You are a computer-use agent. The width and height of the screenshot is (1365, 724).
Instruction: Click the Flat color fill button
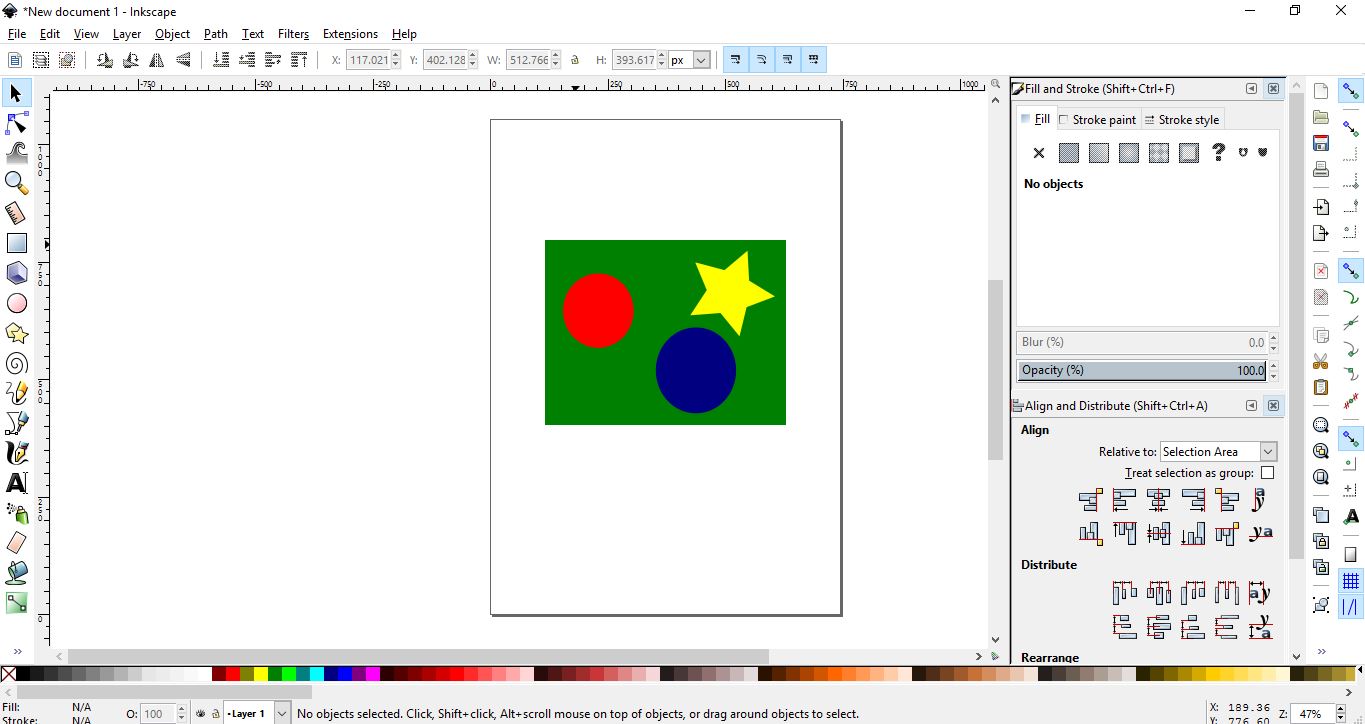coord(1069,153)
